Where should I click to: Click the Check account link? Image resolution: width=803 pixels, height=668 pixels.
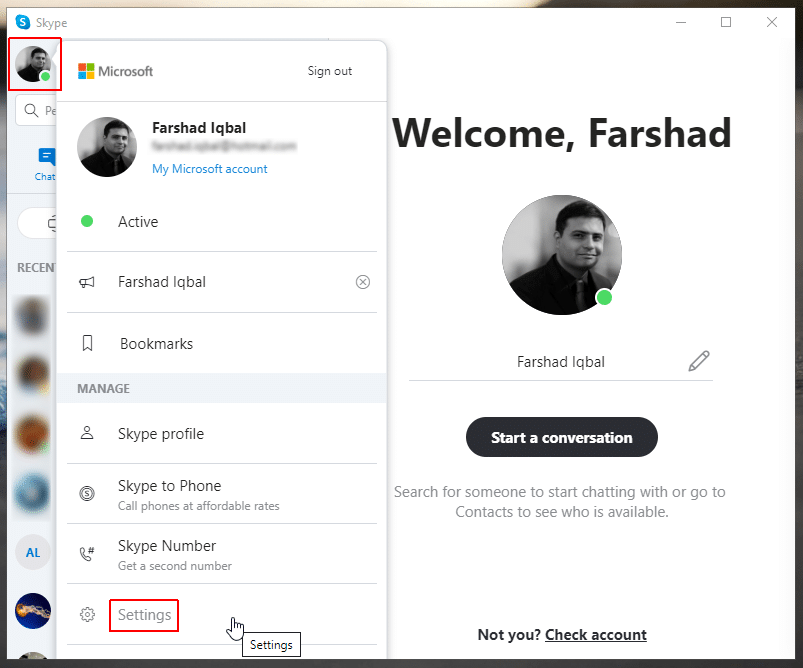(x=595, y=635)
